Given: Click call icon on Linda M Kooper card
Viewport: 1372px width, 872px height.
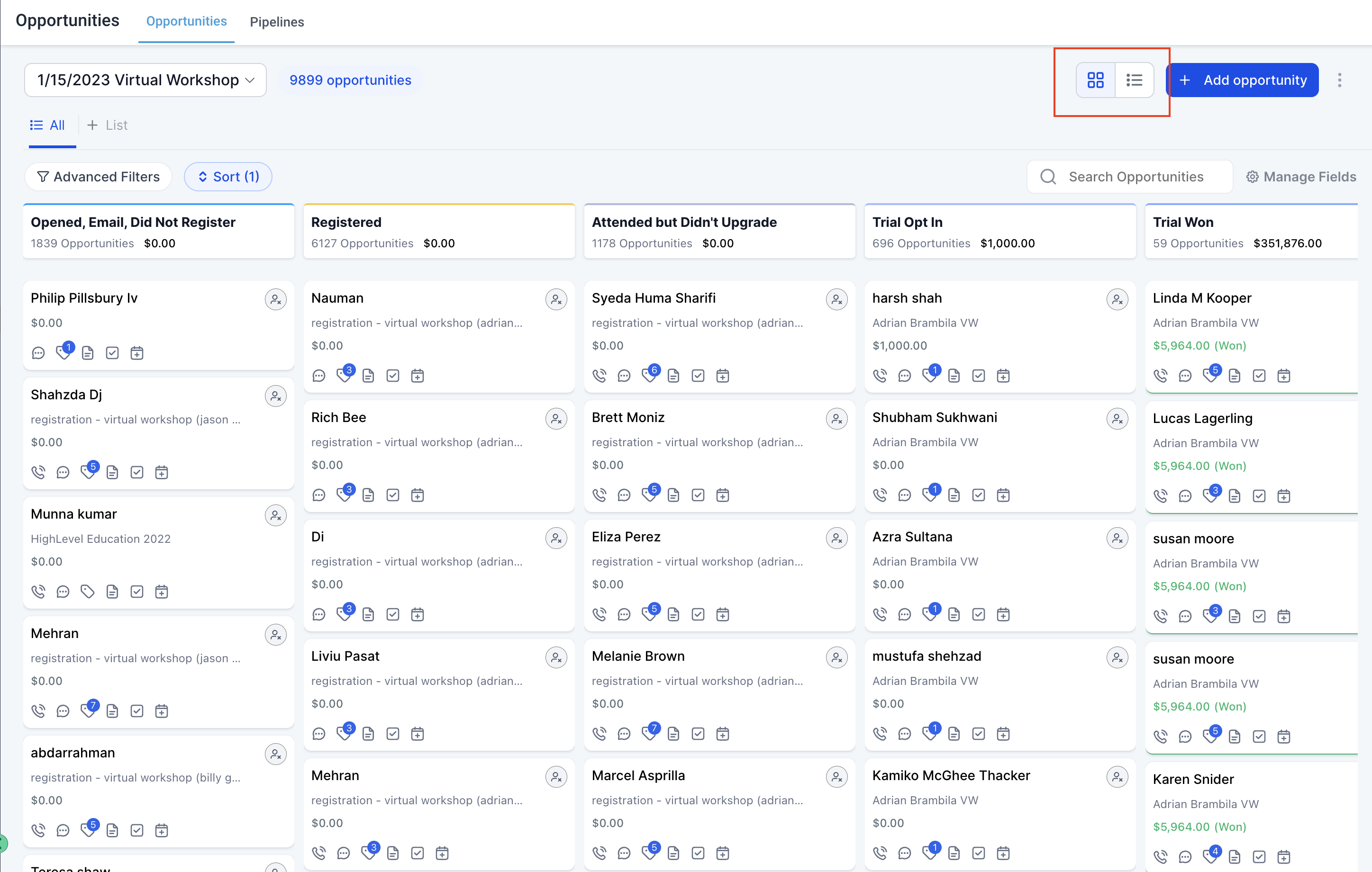Looking at the screenshot, I should pos(1161,376).
